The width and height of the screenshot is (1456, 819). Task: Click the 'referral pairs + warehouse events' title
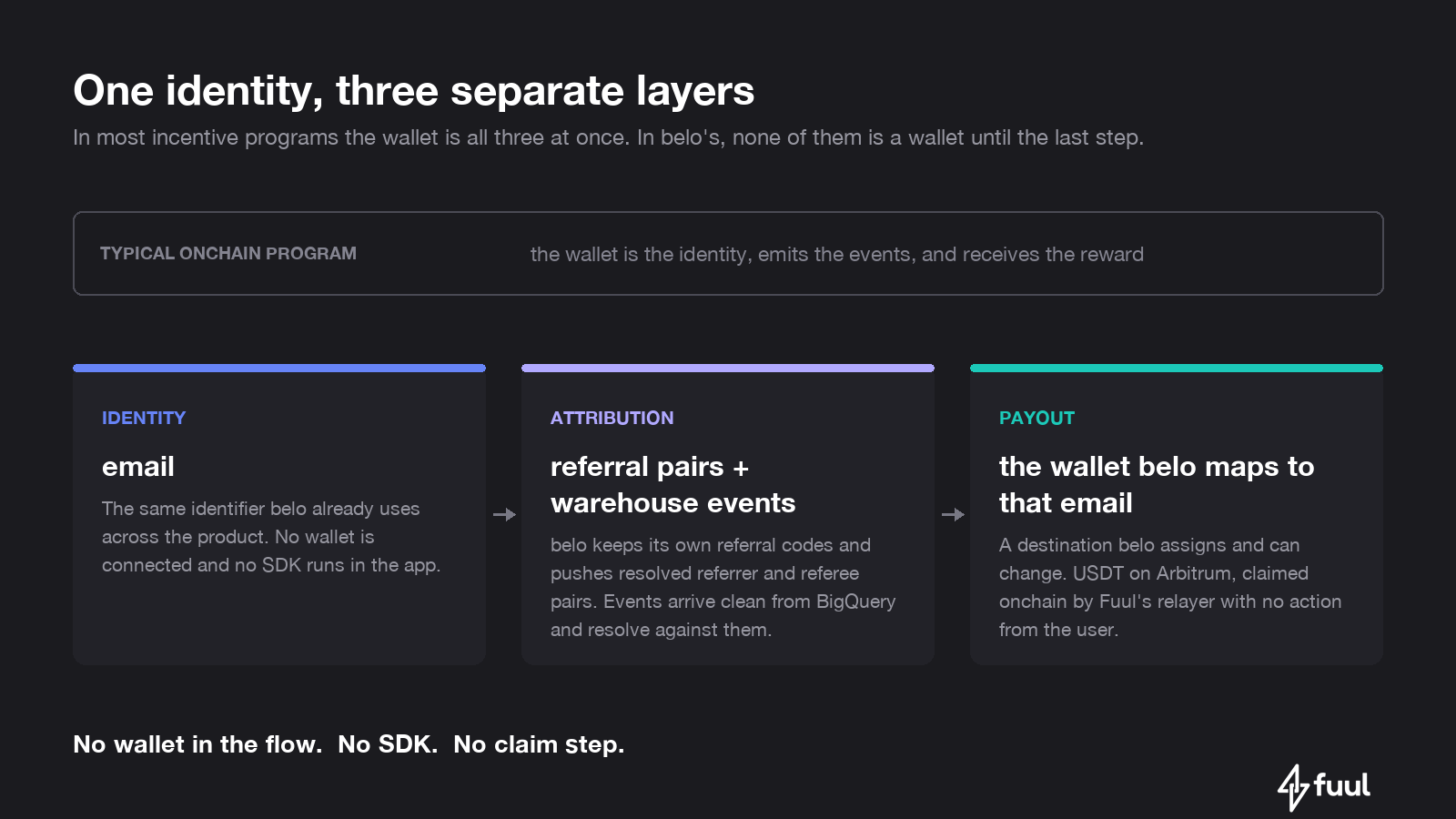pyautogui.click(x=673, y=485)
